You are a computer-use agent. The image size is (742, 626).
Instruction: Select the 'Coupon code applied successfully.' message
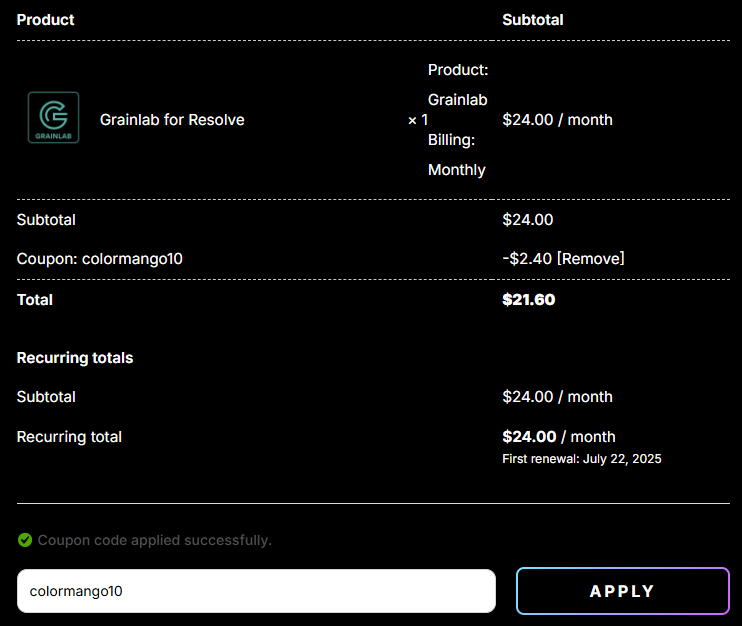pyautogui.click(x=155, y=540)
